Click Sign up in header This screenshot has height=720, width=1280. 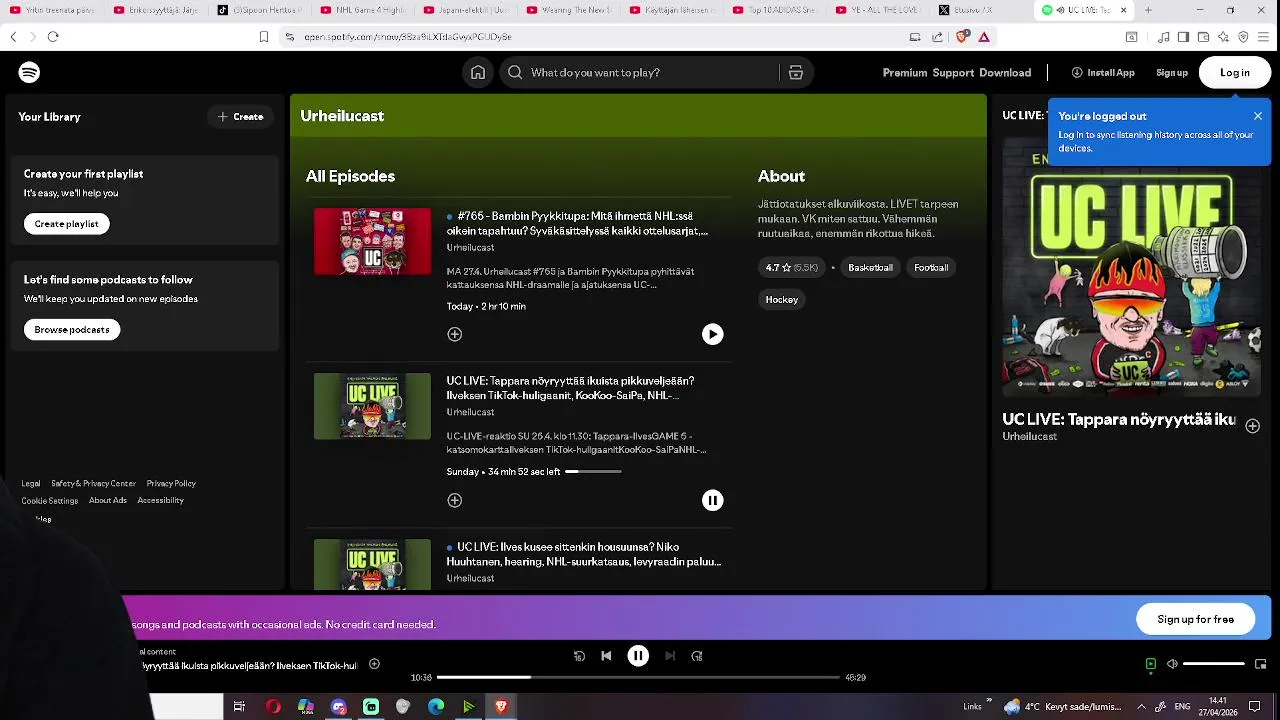coord(1172,72)
